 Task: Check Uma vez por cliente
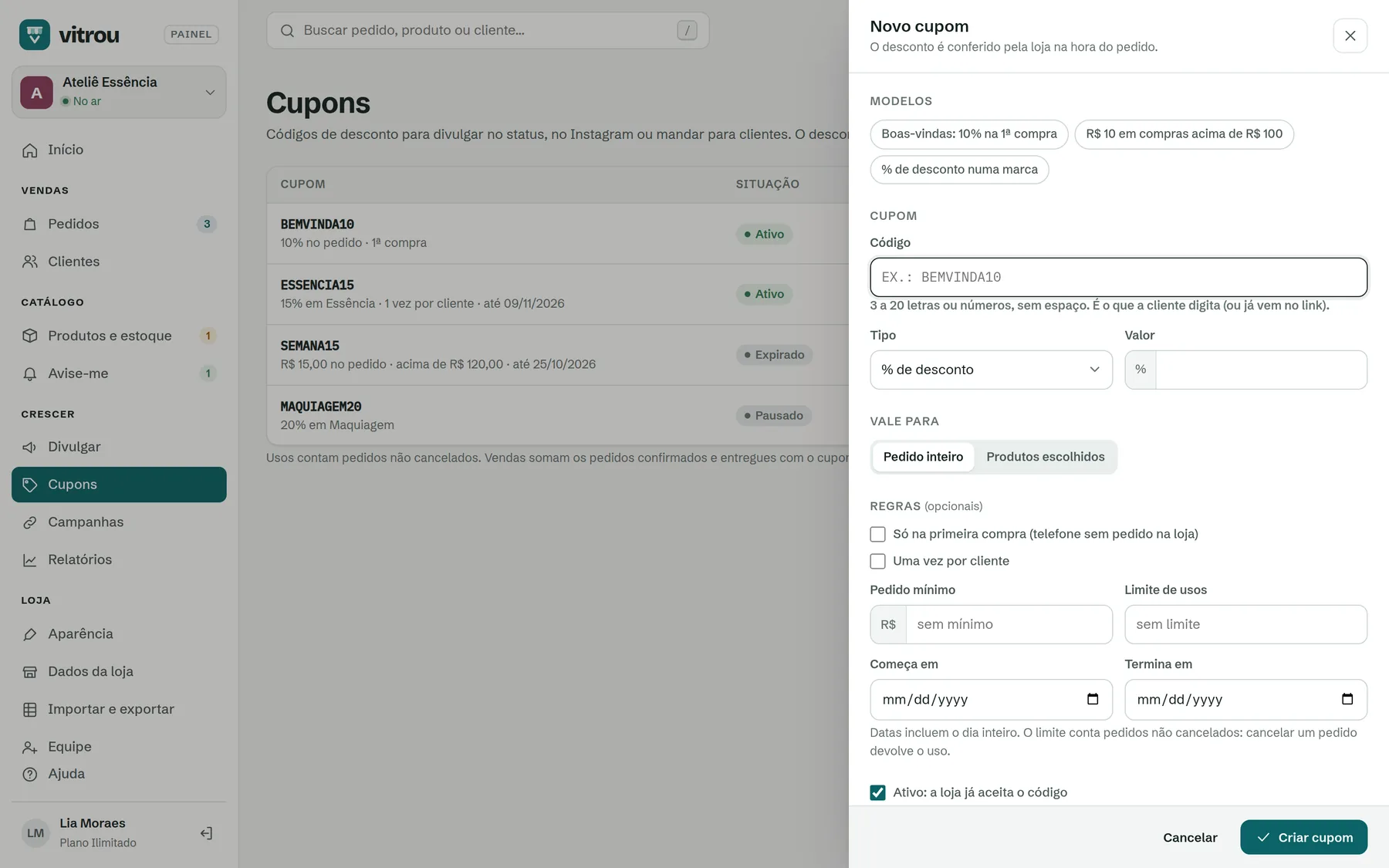[877, 561]
